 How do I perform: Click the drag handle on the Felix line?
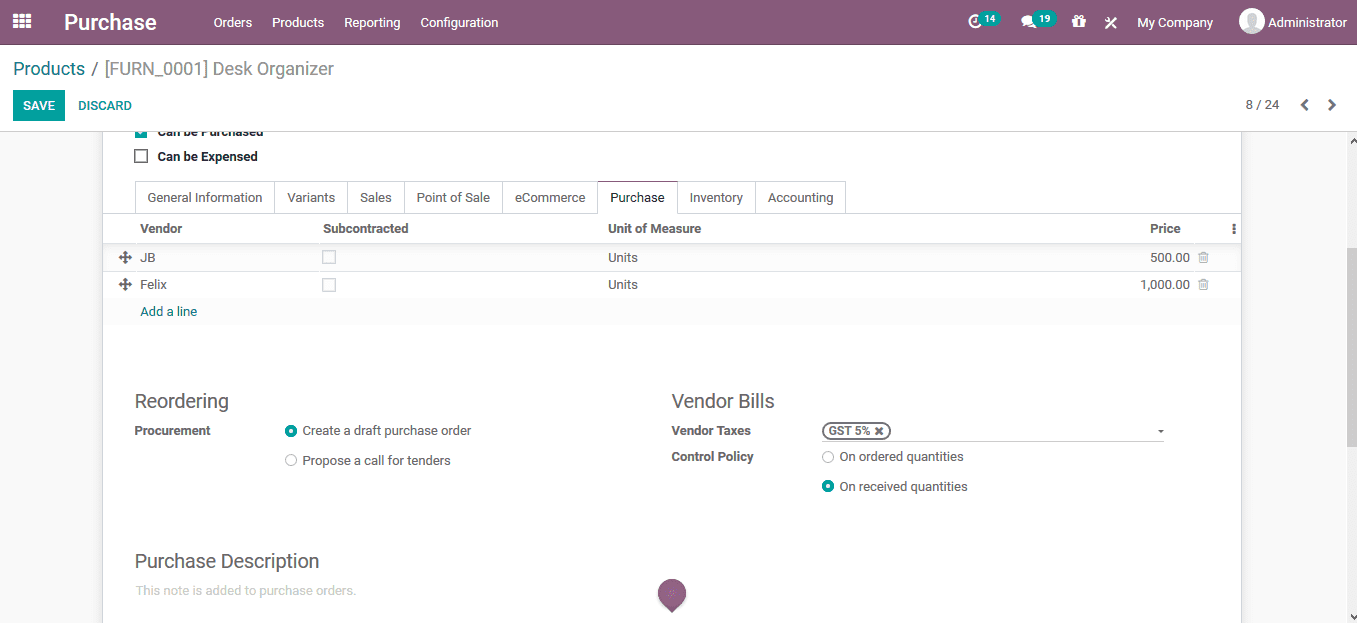click(x=124, y=284)
